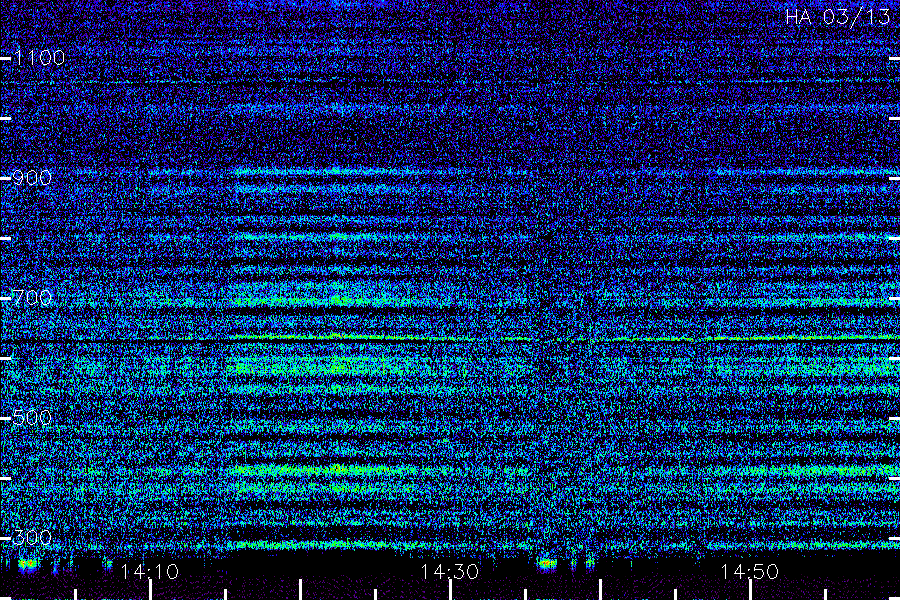Click the 300 frequency axis label
This screenshot has height=600, width=900.
(32, 537)
